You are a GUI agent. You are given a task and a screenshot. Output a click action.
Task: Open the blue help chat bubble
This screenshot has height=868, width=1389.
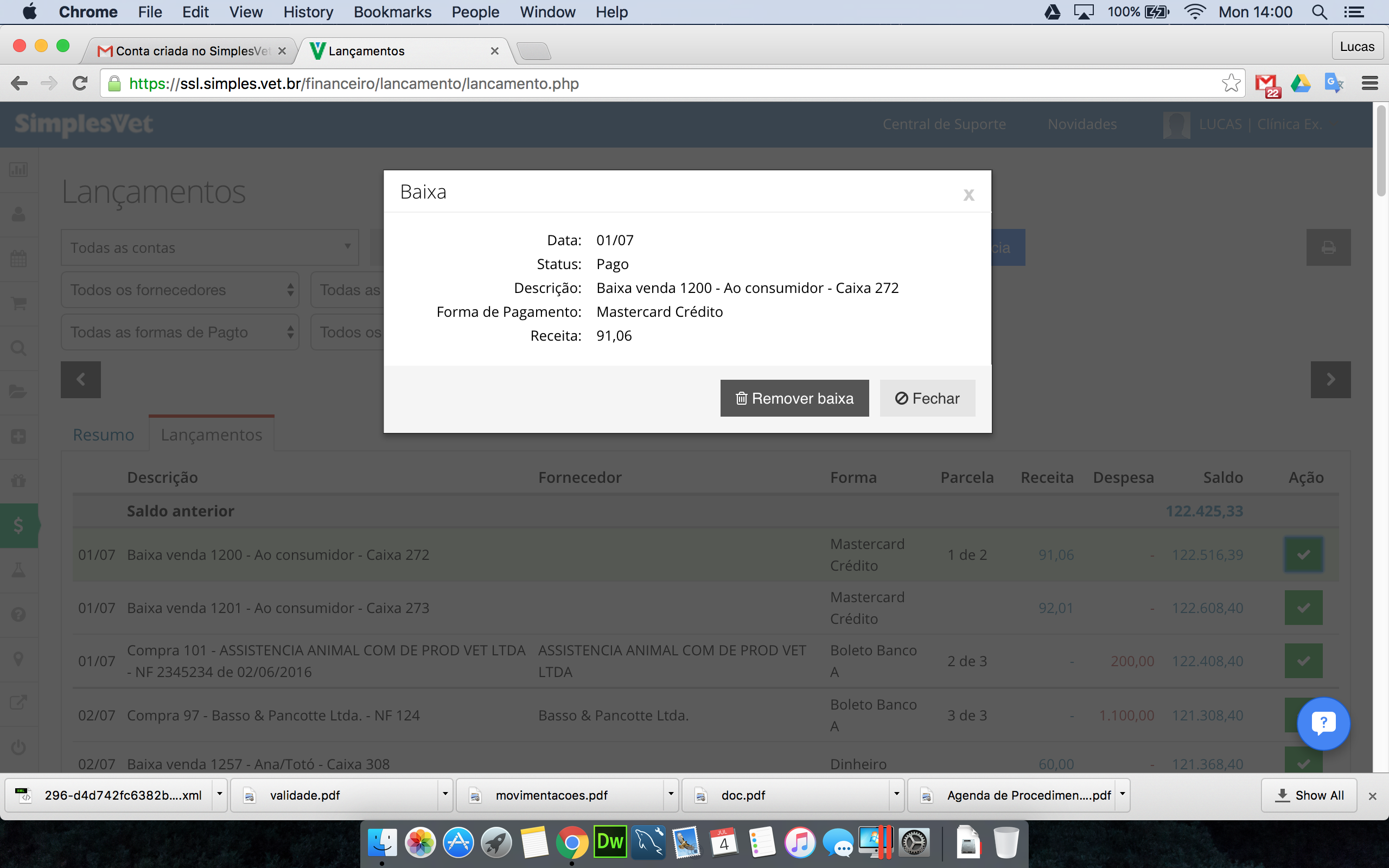click(1323, 723)
